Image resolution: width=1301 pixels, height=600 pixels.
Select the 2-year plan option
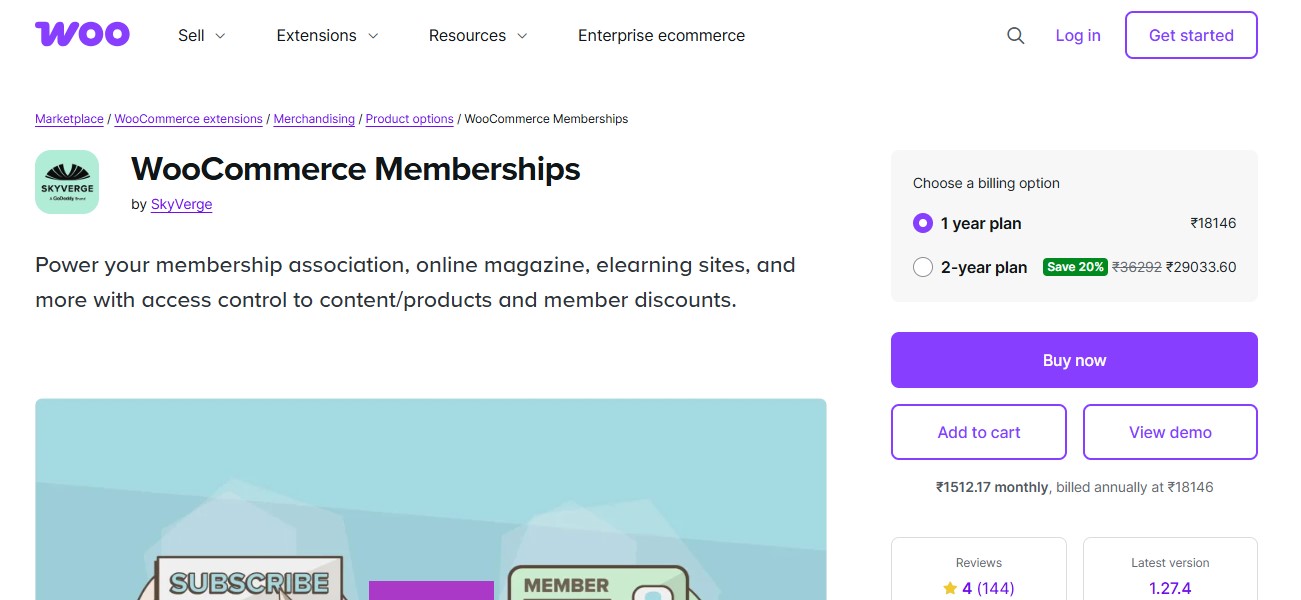click(x=922, y=267)
